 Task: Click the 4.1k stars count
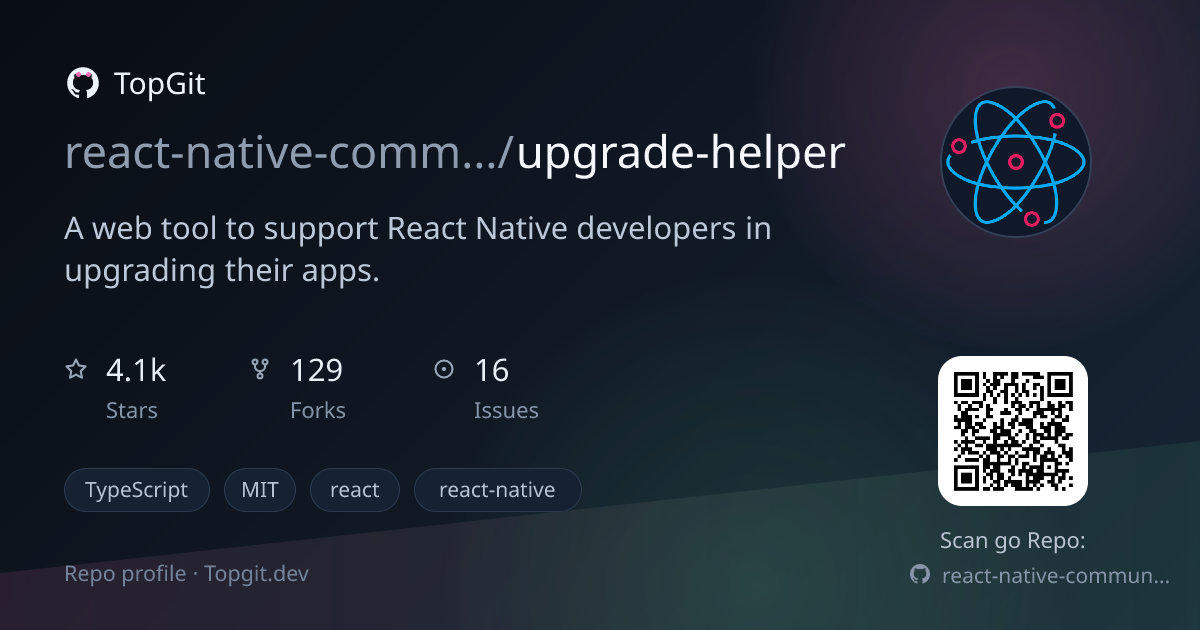(136, 371)
